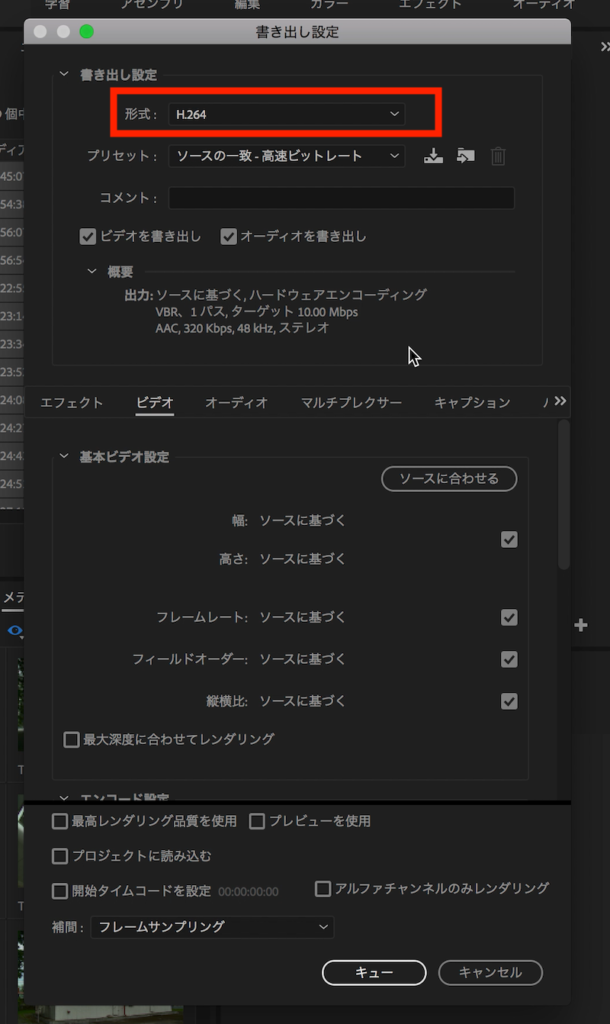610x1024 pixels.
Task: Click the settings panel vertical scrollbar
Action: tap(564, 496)
